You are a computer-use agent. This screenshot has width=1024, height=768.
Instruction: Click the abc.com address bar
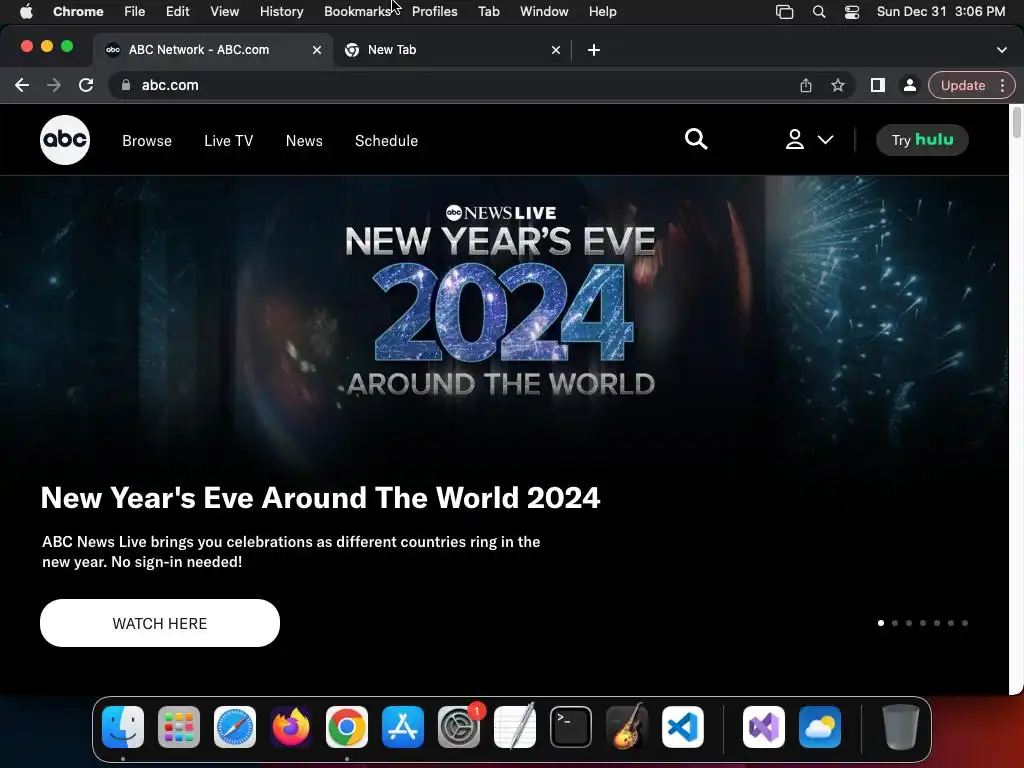point(482,85)
